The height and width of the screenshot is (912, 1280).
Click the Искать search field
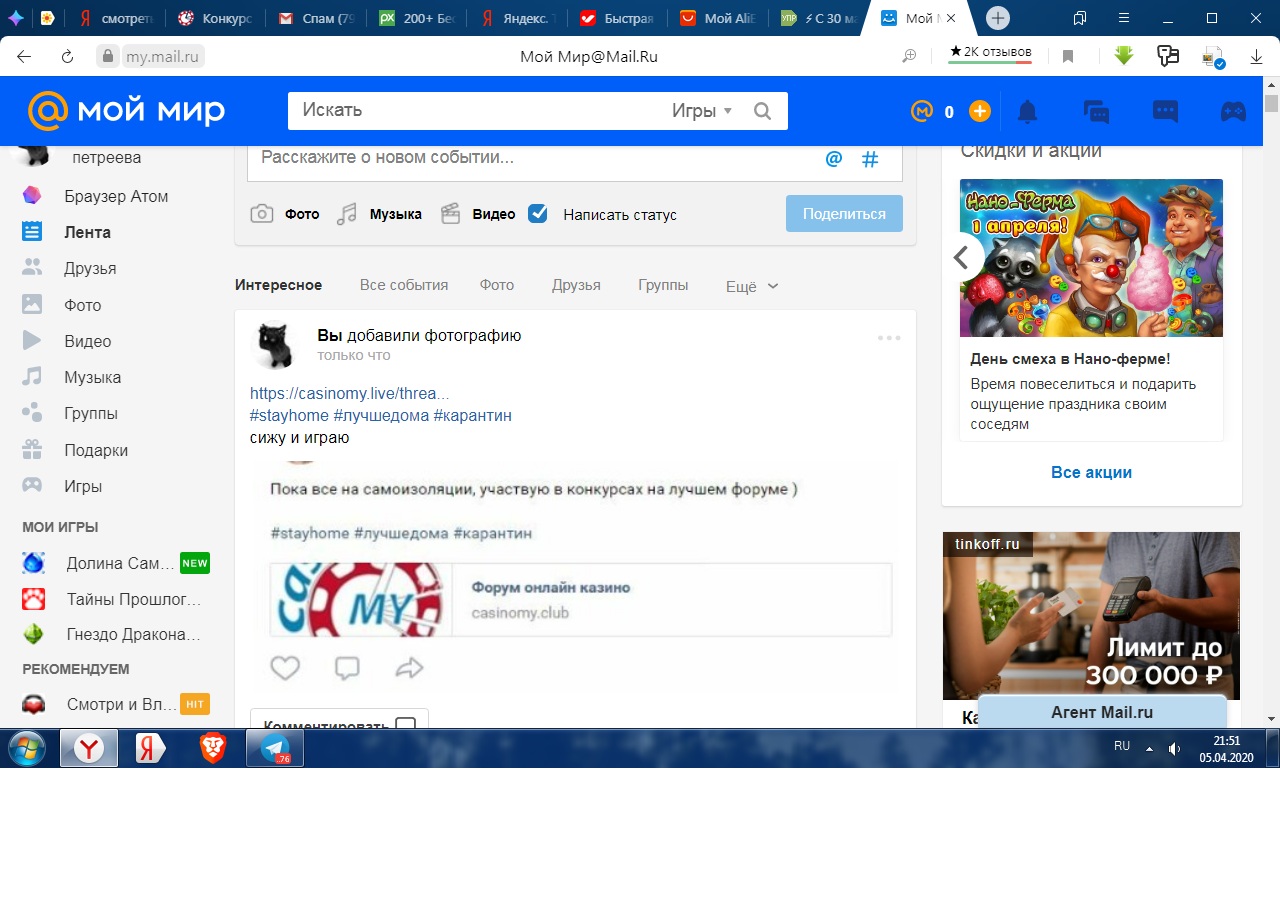(x=480, y=111)
